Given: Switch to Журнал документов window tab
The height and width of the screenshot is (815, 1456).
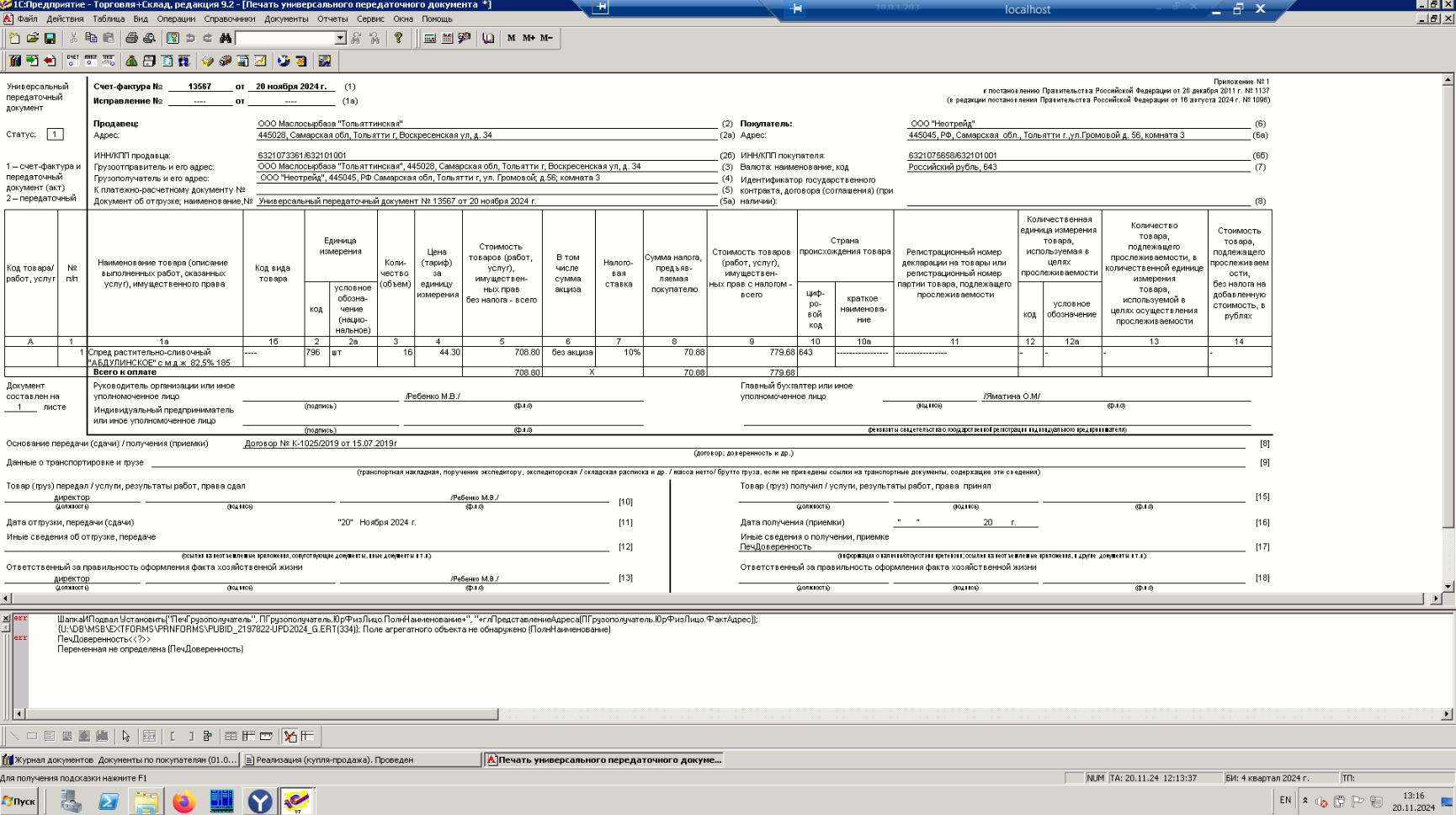Looking at the screenshot, I should click(x=120, y=759).
